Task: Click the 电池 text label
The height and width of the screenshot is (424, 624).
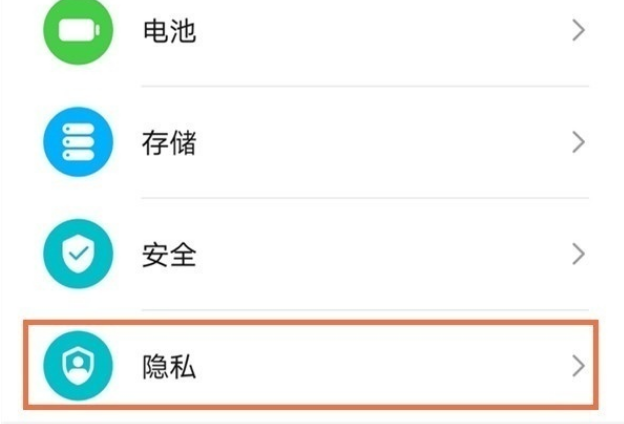Action: [168, 31]
